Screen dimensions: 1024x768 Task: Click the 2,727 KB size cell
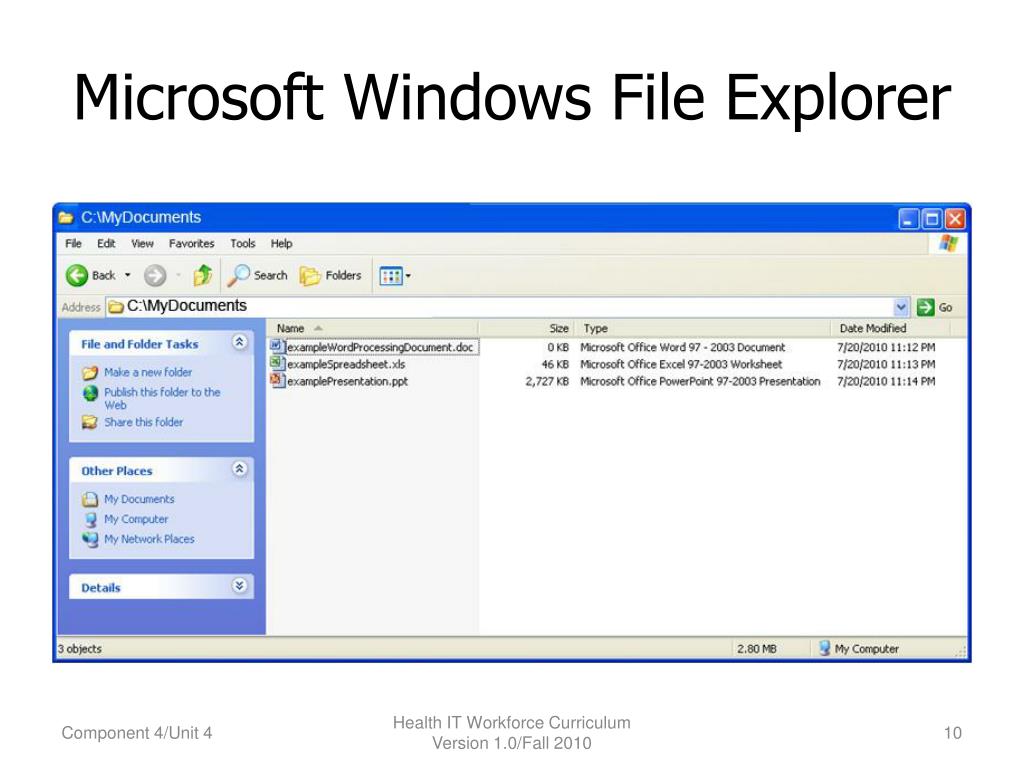click(x=547, y=381)
